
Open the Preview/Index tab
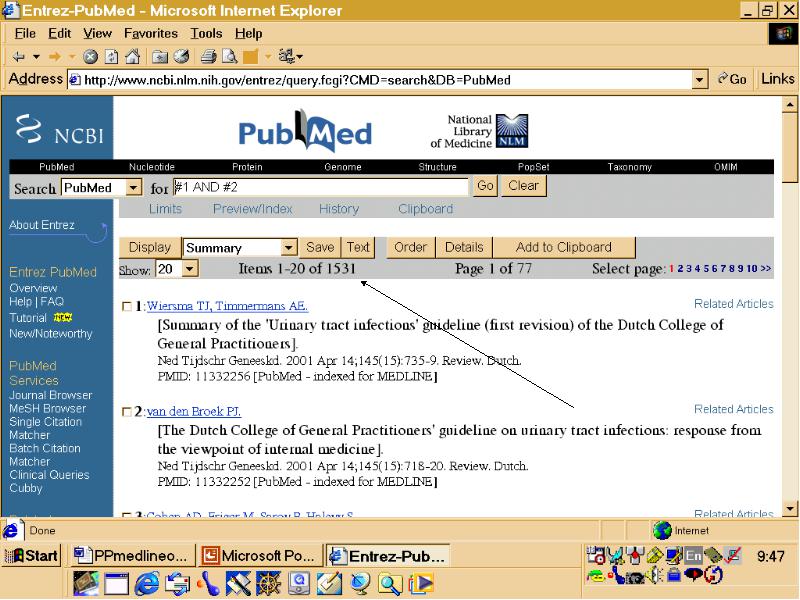253,209
